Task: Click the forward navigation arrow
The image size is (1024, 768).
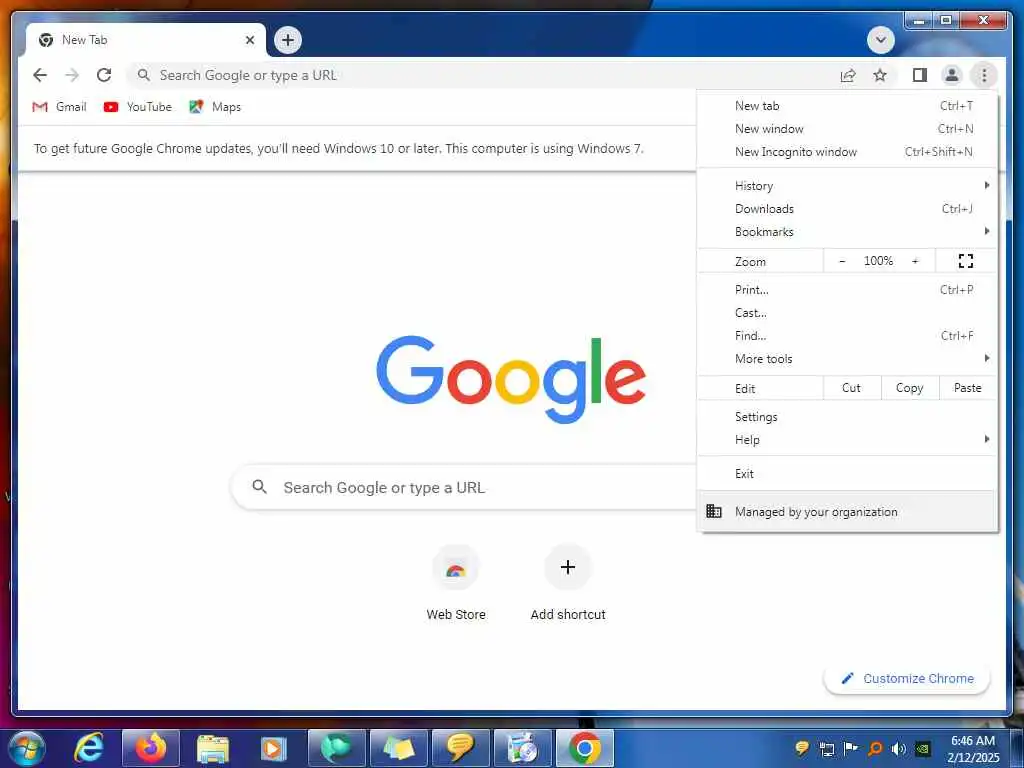Action: tap(72, 75)
